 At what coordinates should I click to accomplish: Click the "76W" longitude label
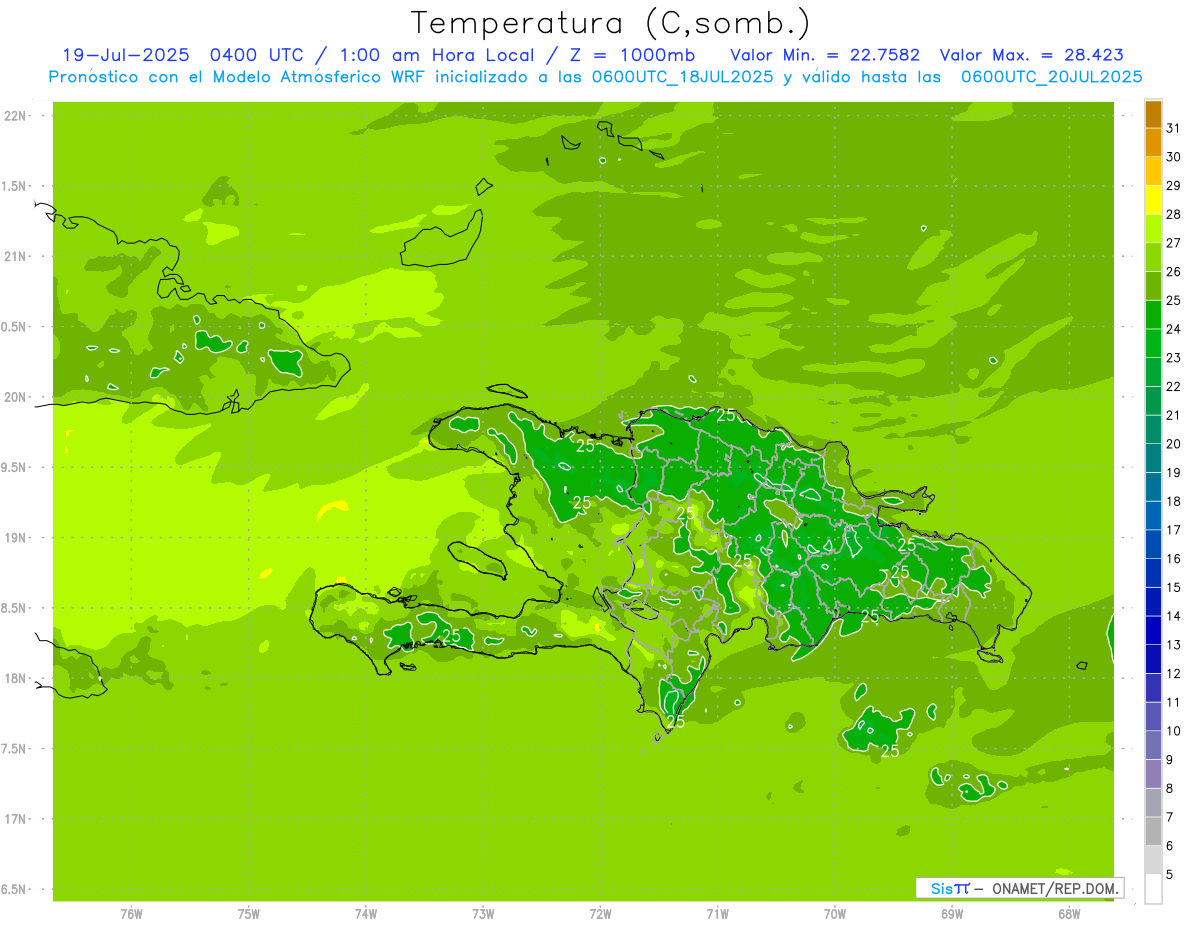coord(131,913)
